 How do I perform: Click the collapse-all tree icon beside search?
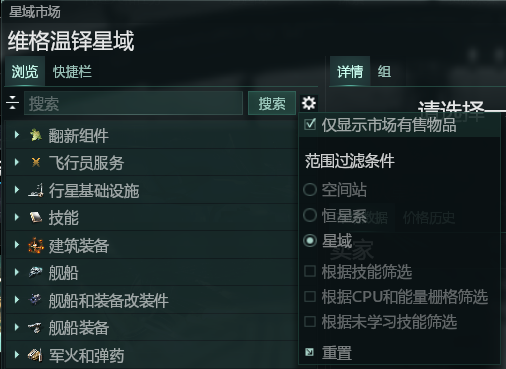[x=13, y=103]
